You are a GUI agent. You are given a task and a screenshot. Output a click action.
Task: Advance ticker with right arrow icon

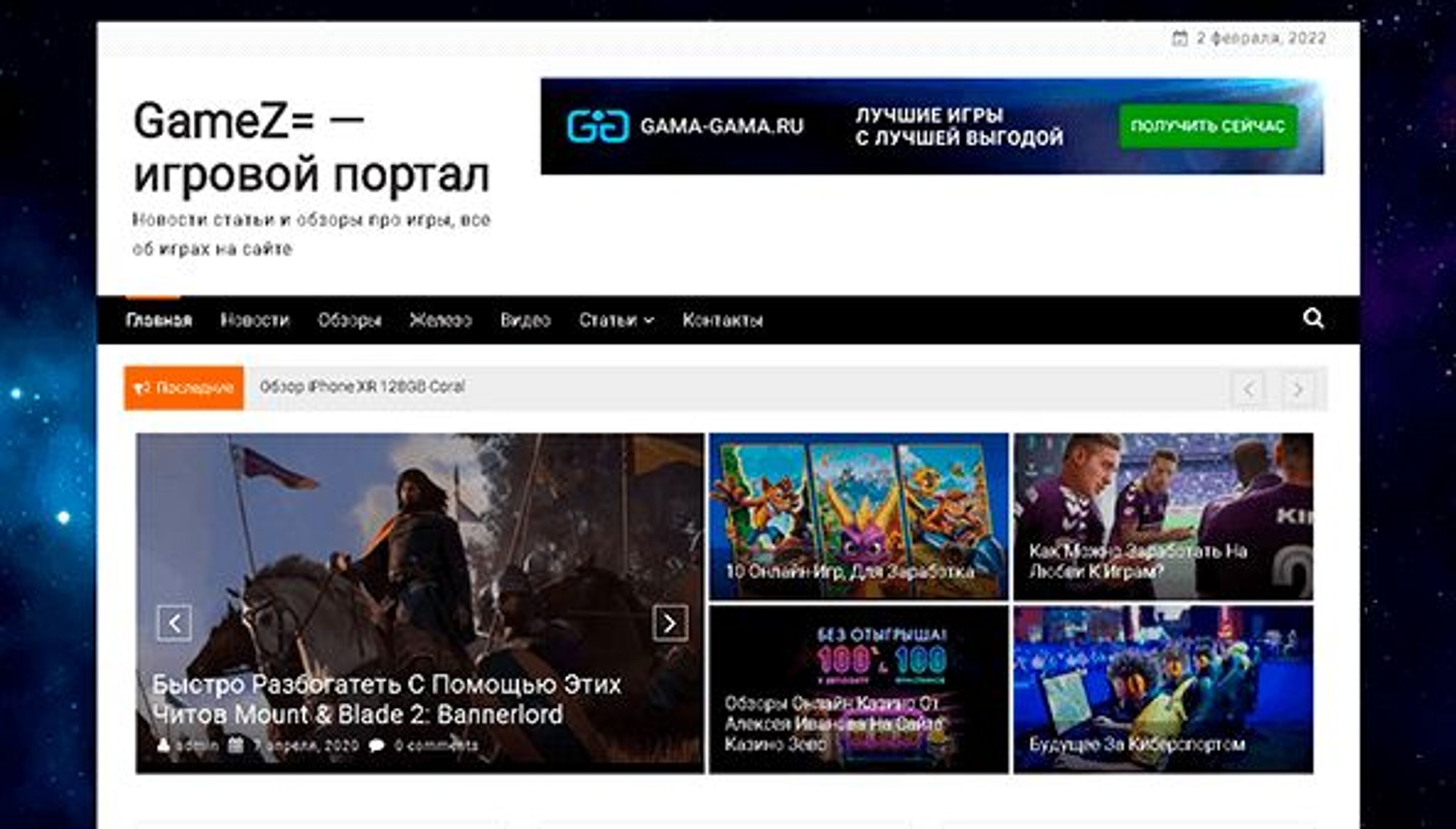tap(1298, 388)
